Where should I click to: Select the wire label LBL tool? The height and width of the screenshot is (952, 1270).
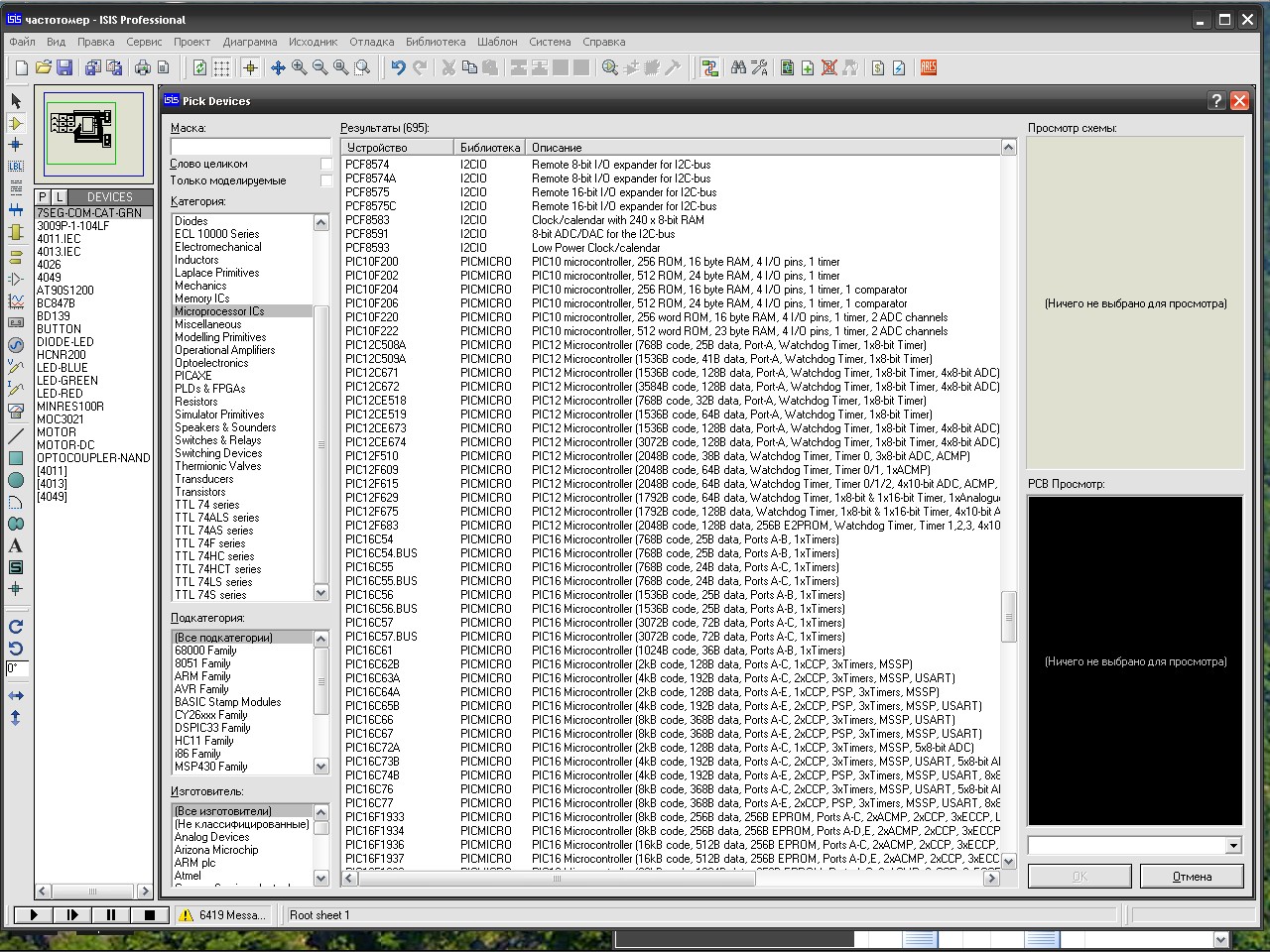click(x=16, y=166)
